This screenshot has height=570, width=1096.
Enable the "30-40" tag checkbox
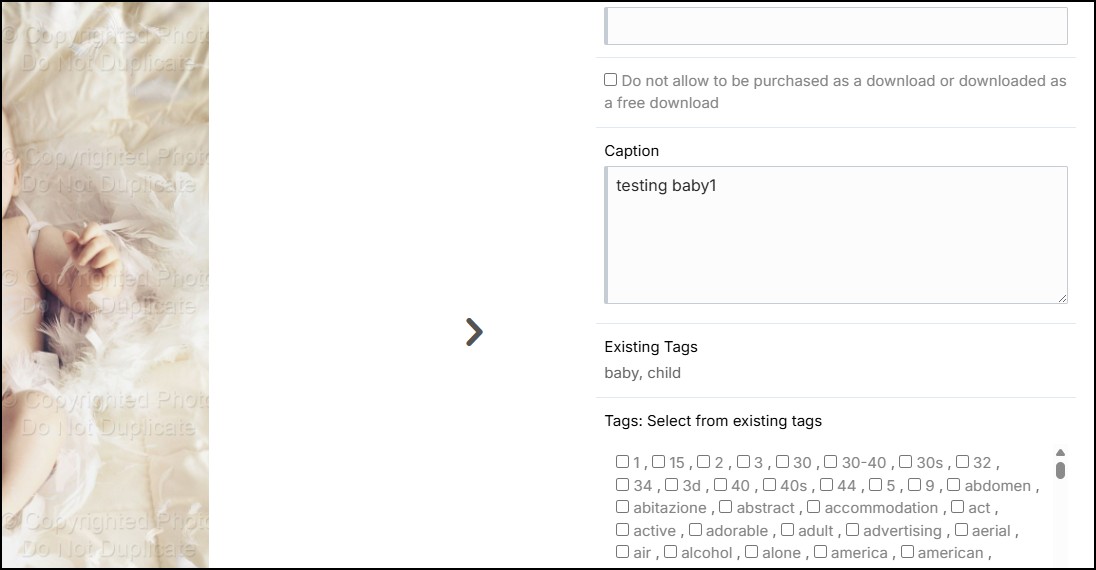(831, 462)
